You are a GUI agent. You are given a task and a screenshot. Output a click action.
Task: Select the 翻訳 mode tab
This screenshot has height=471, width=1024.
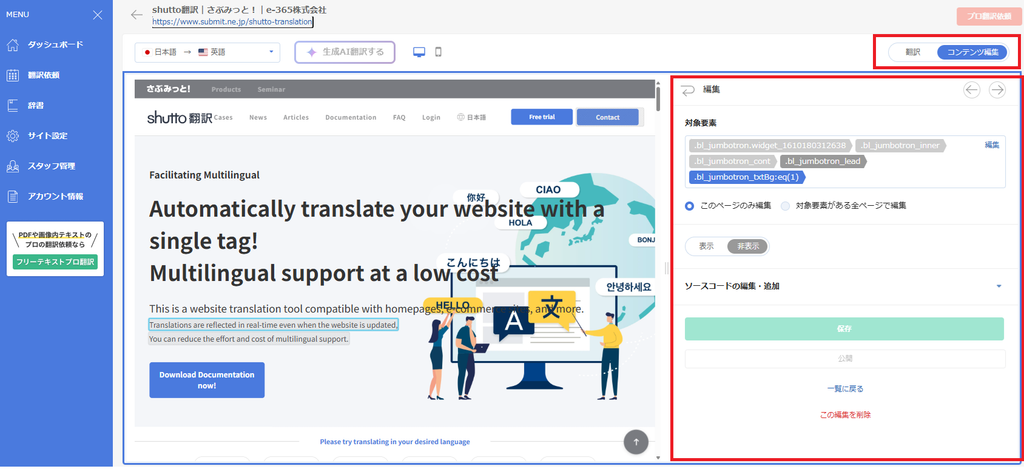[913, 52]
